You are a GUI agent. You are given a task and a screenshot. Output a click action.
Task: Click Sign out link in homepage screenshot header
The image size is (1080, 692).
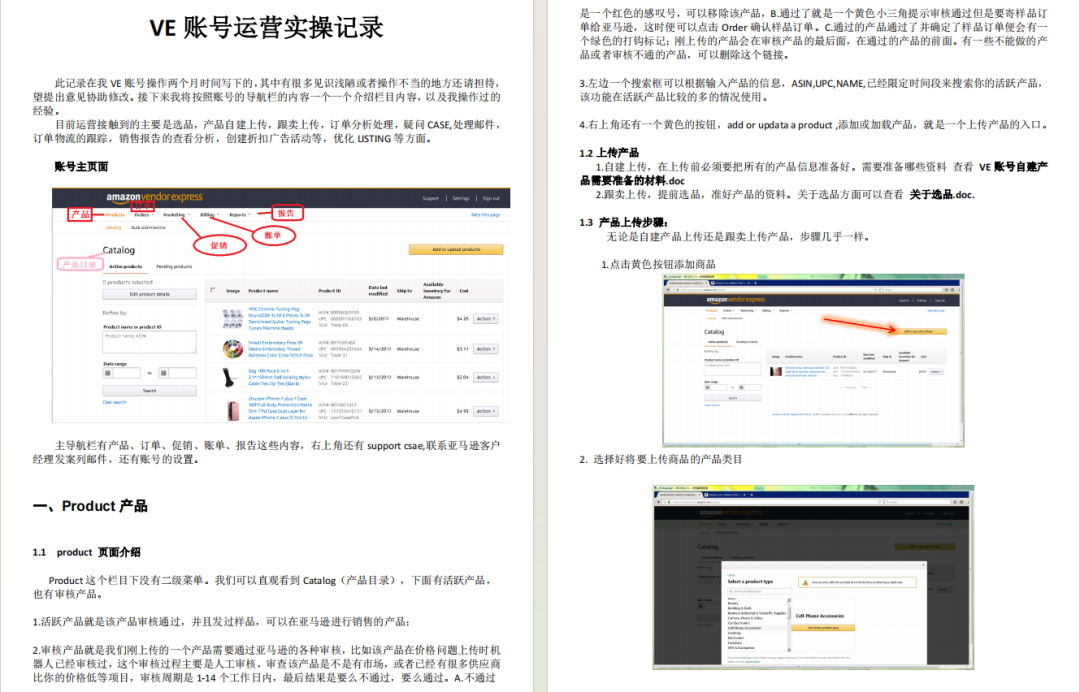(491, 198)
